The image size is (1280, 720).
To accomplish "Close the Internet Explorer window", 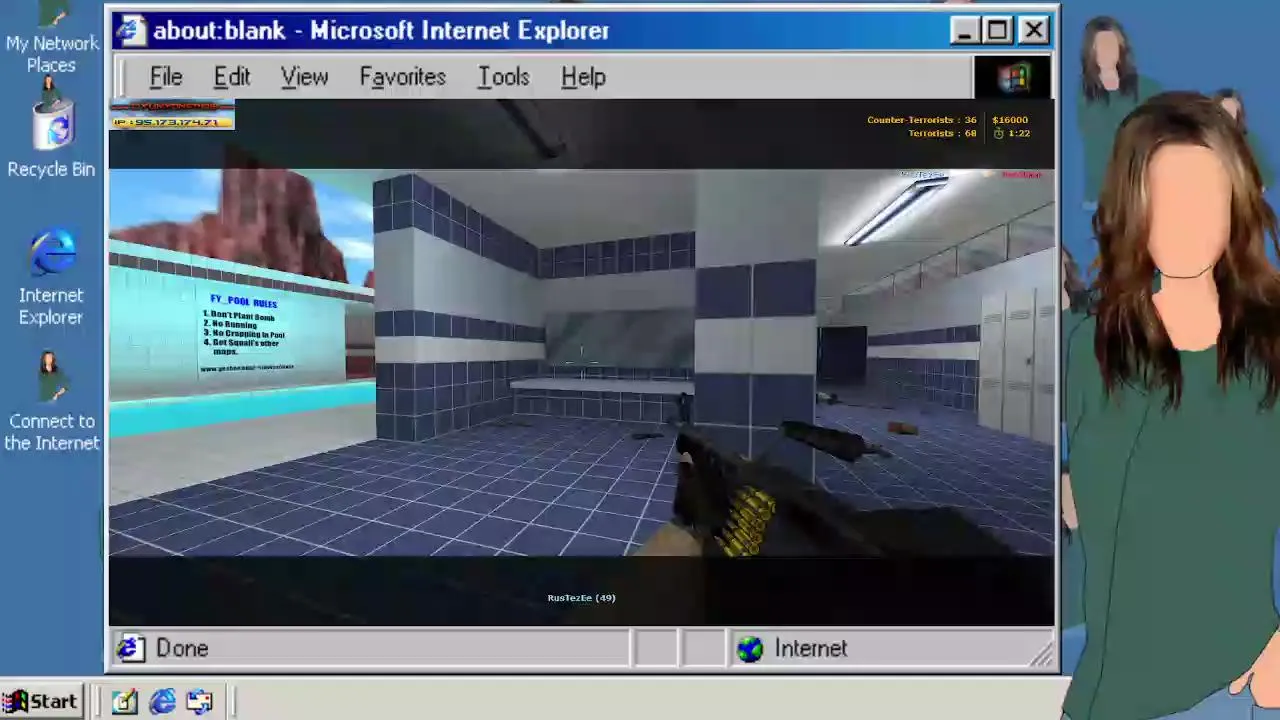I will coord(1034,31).
